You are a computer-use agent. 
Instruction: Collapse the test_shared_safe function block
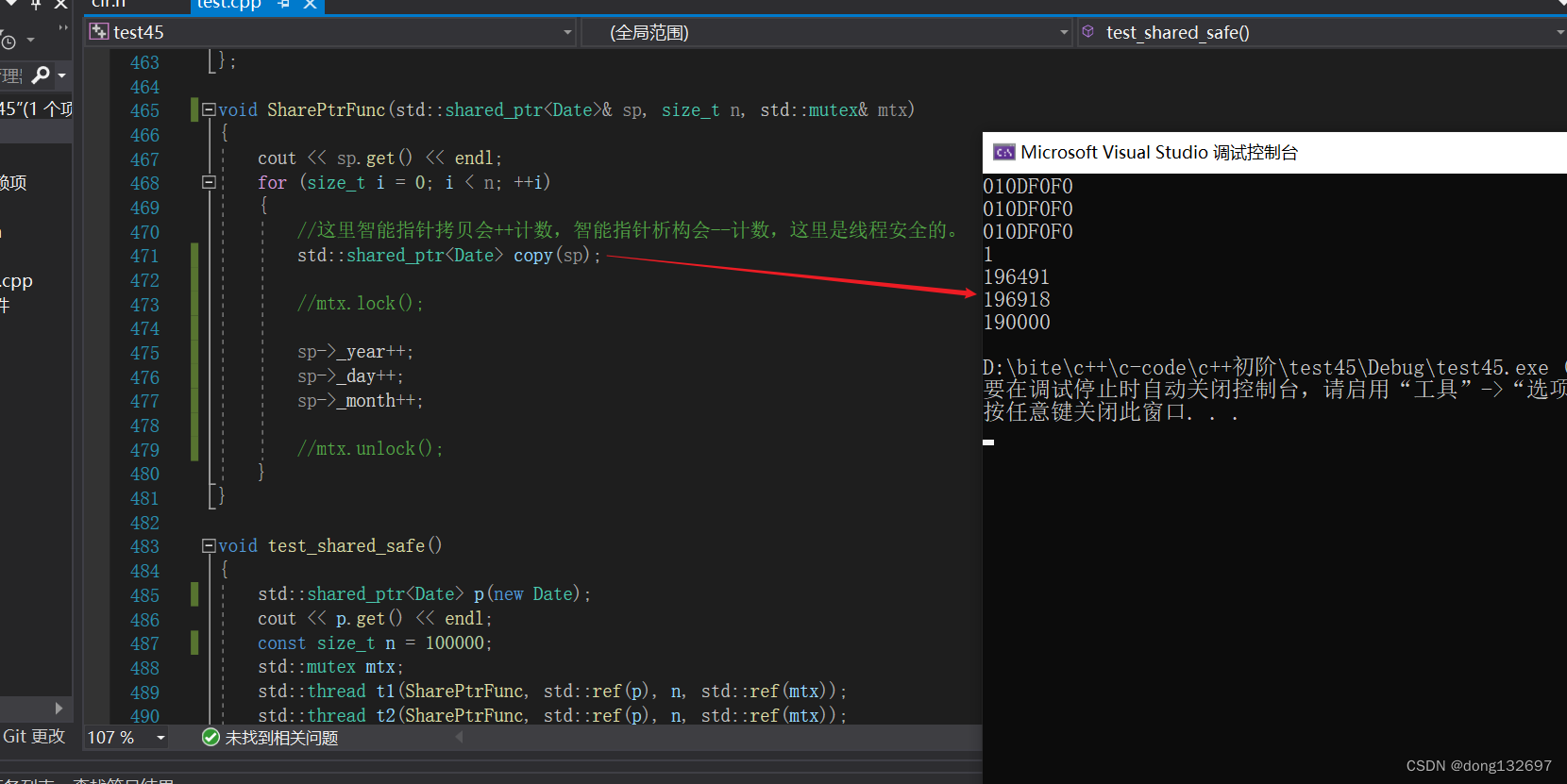click(x=209, y=545)
